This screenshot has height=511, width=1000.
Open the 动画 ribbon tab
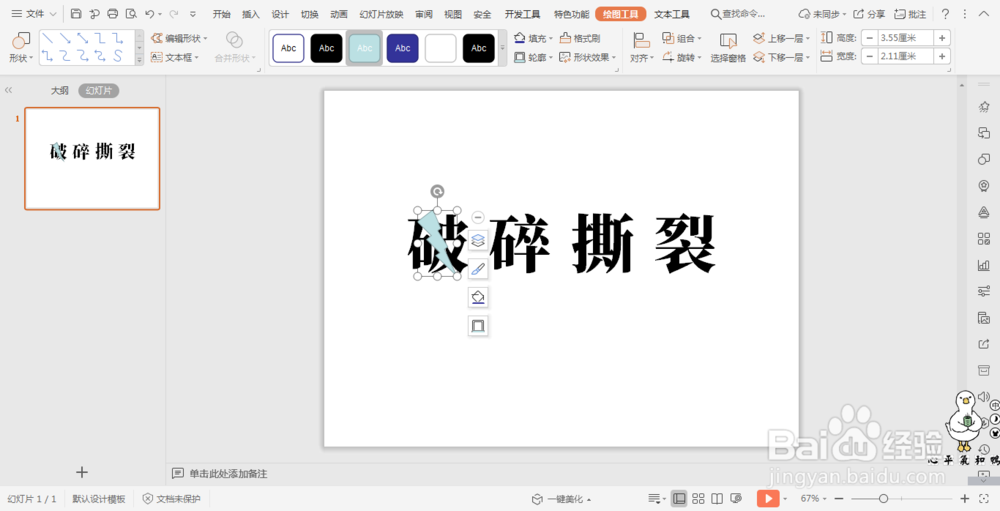[x=339, y=13]
